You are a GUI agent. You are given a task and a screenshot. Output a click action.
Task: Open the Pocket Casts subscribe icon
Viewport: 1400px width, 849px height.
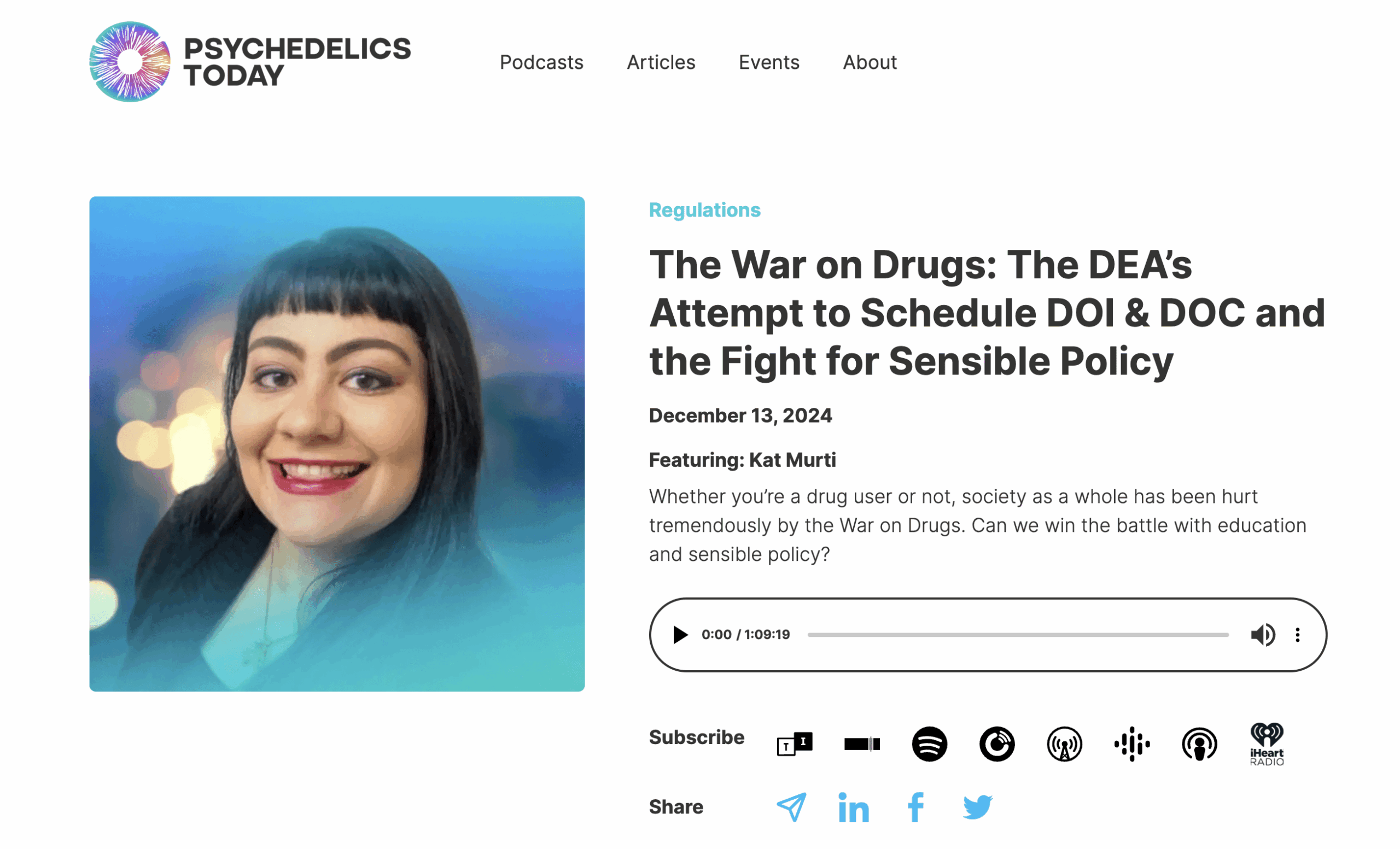tap(997, 744)
